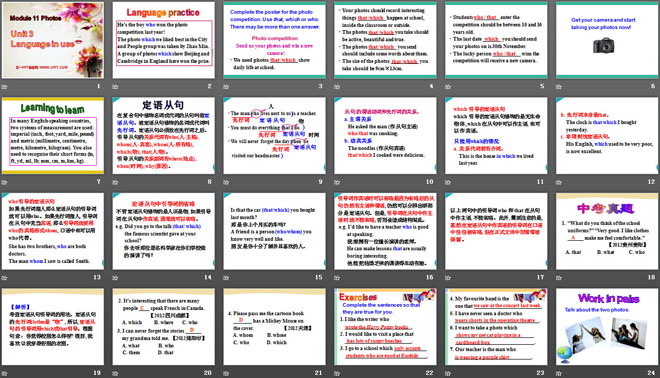Screen dimensions: 660x378
Task: Select slide 9 with 先行词 diagram annotations
Action: coord(274,136)
